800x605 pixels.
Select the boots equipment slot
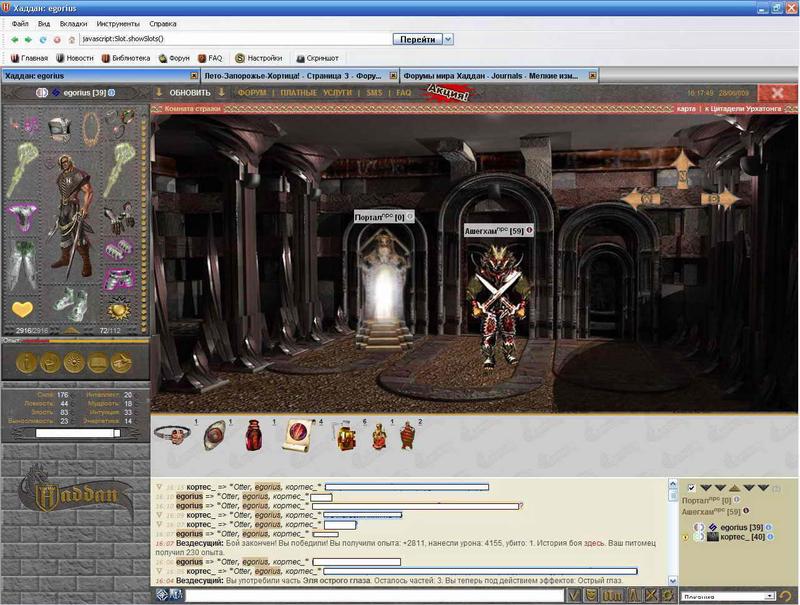(x=71, y=304)
